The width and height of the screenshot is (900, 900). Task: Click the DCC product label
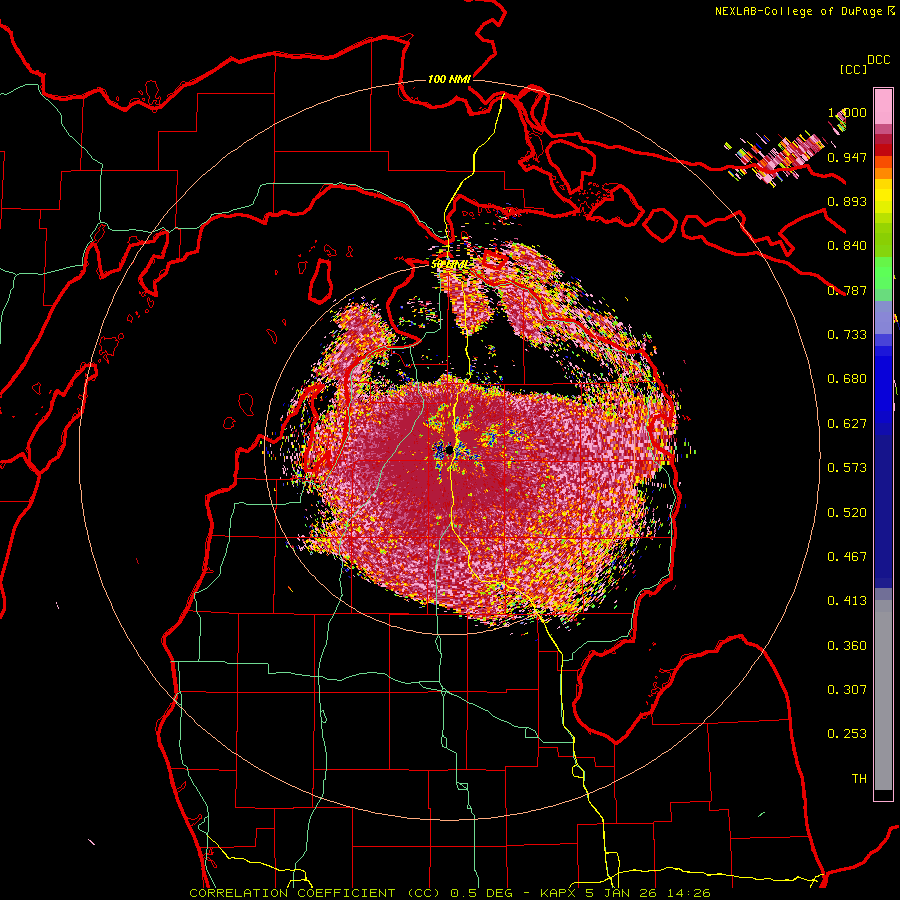(878, 60)
